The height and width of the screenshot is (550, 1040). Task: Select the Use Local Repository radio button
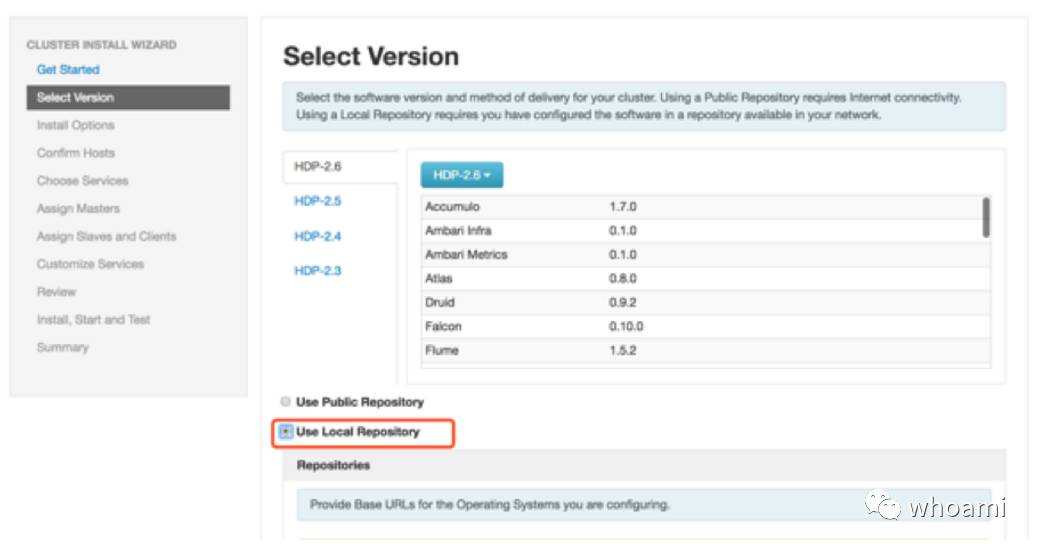pos(286,432)
